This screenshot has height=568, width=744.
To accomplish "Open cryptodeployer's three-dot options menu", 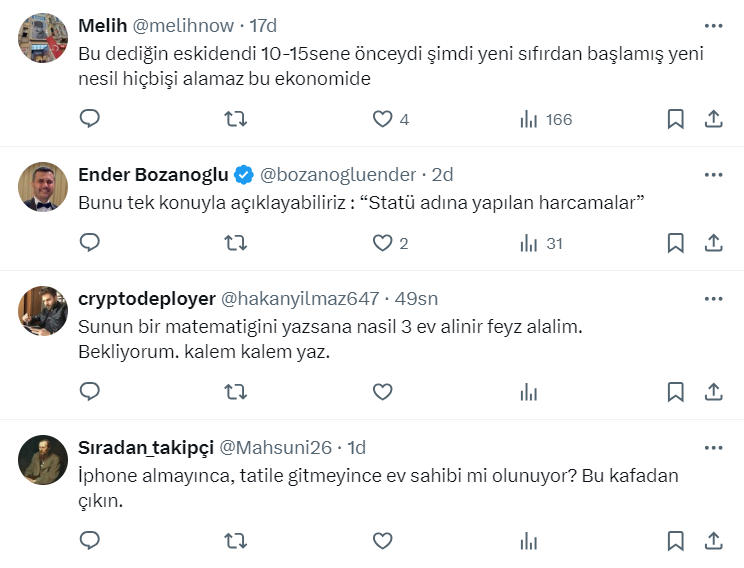I will tap(713, 299).
